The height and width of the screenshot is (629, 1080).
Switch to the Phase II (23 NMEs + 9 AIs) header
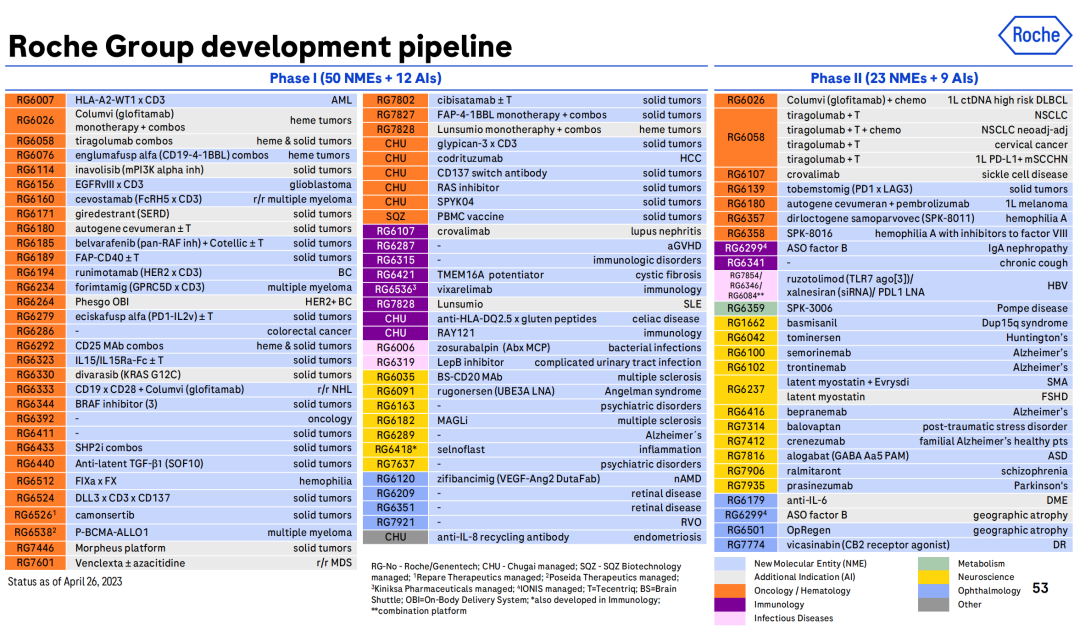point(894,78)
